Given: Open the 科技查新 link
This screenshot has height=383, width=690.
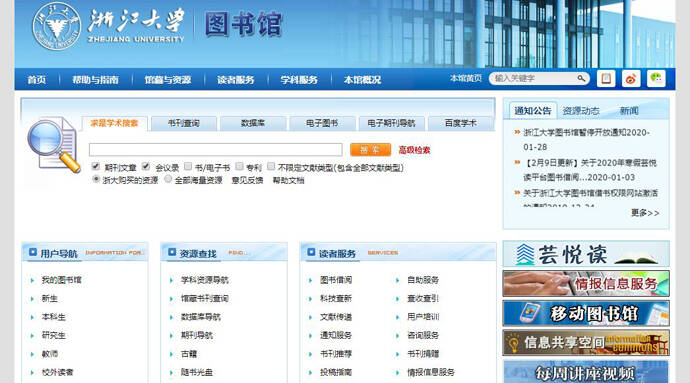Looking at the screenshot, I should click(336, 298).
